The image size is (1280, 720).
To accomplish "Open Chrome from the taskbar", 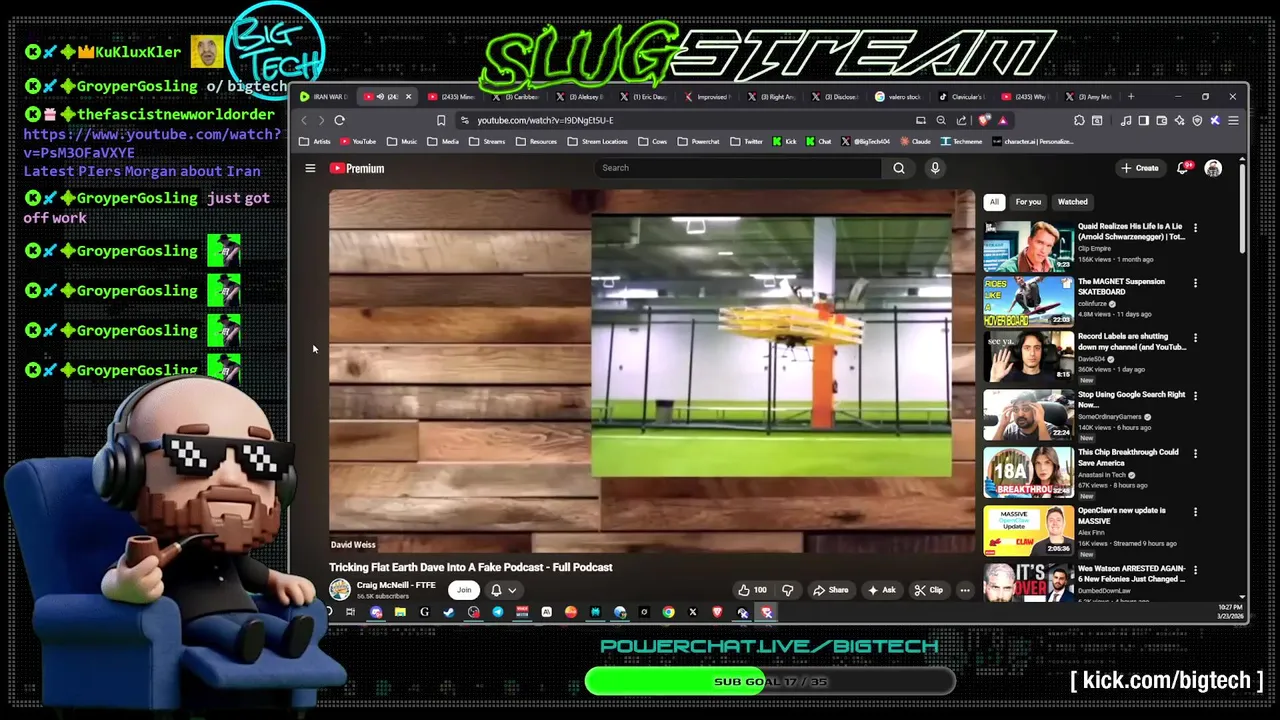I will tap(668, 612).
